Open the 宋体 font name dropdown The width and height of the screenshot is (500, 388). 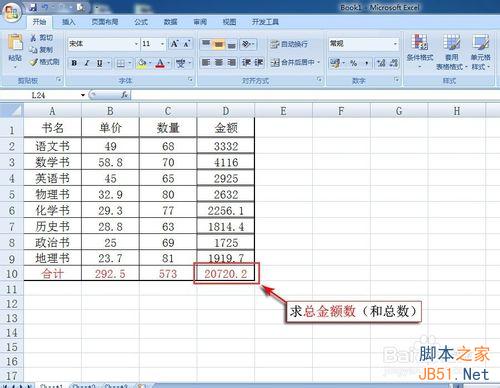click(x=136, y=44)
